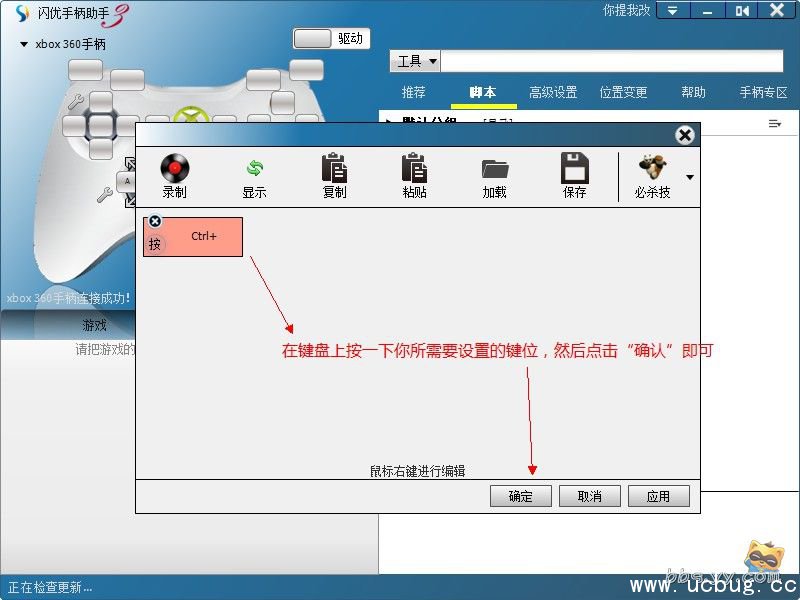Confirm with the 确定 button
The image size is (800, 600).
point(520,496)
